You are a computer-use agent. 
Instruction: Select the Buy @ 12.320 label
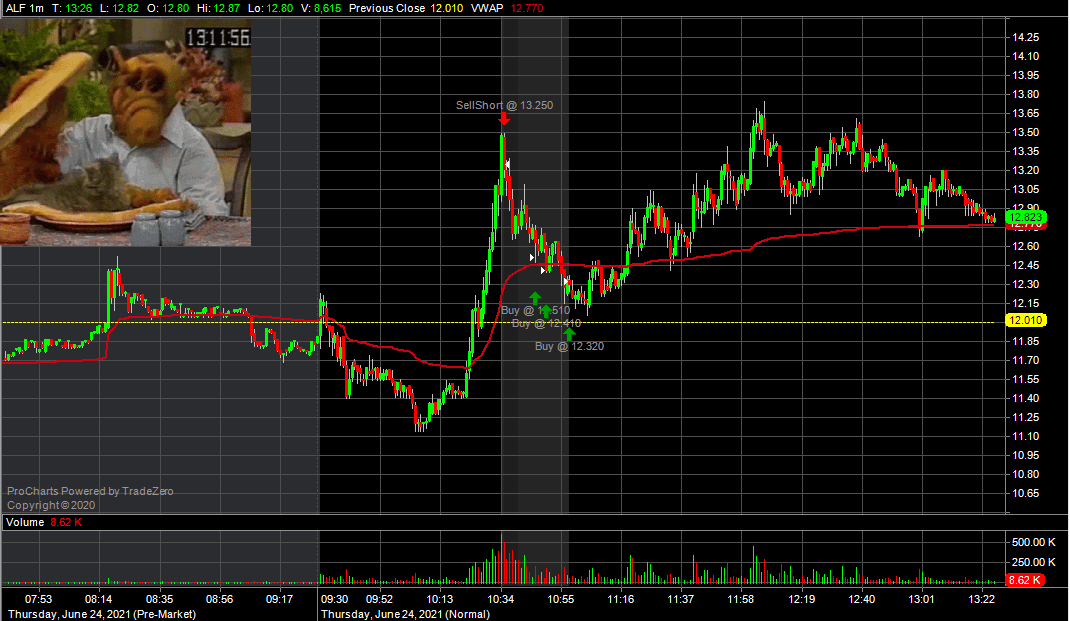569,346
